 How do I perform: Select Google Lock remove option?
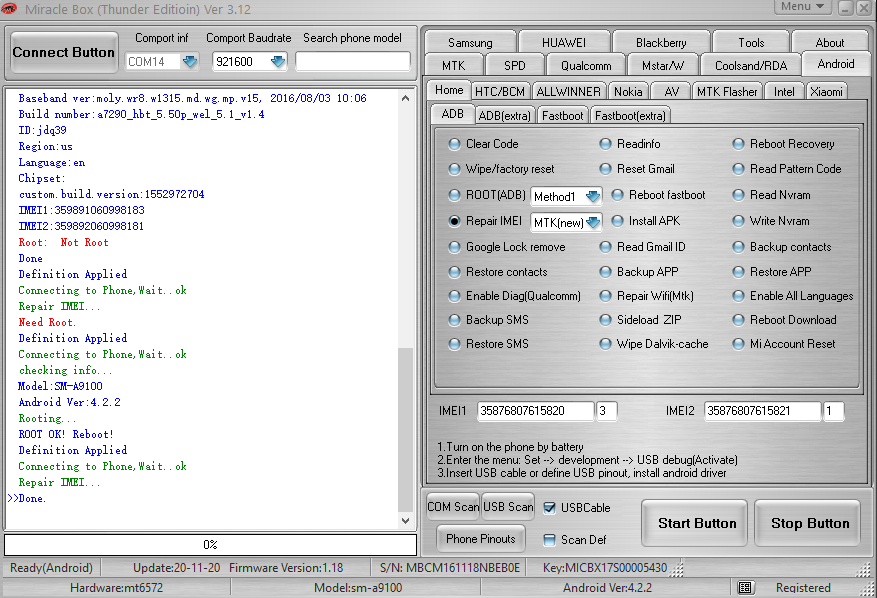tap(454, 247)
